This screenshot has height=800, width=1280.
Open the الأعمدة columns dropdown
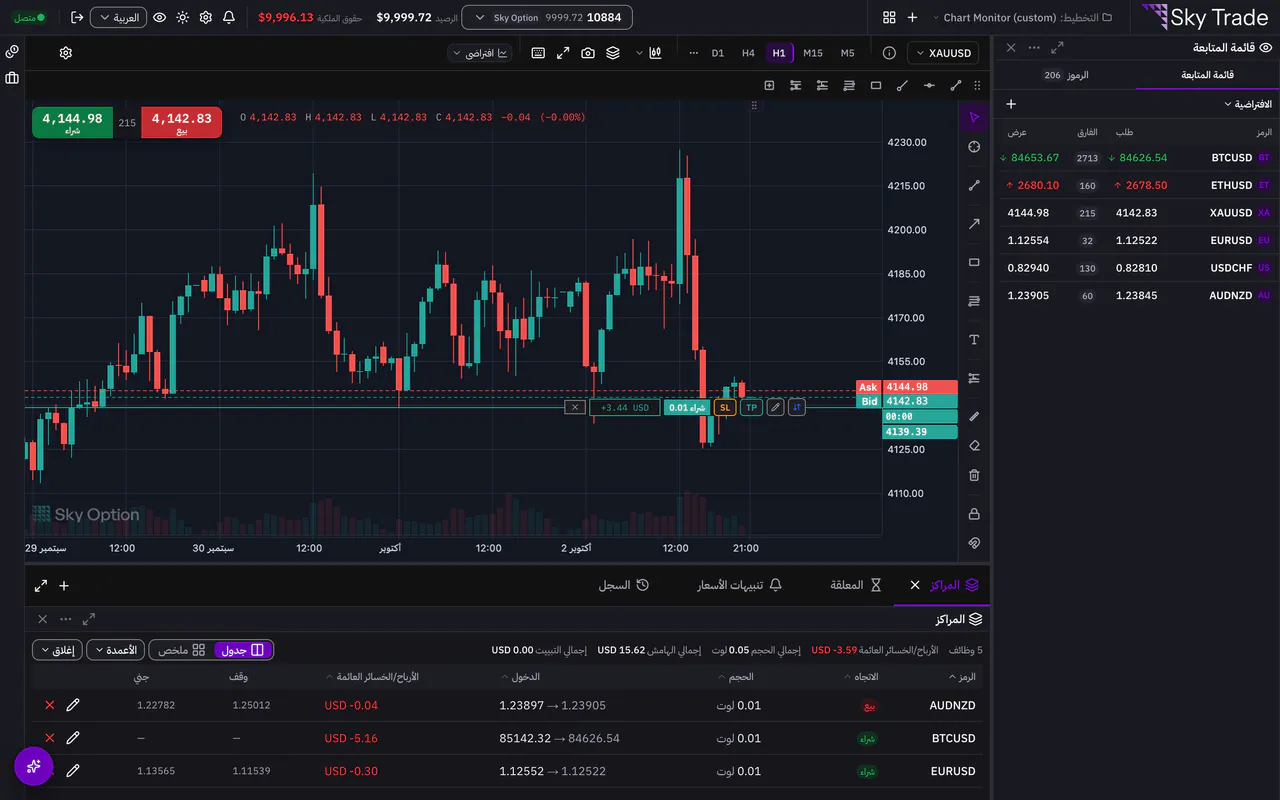115,650
